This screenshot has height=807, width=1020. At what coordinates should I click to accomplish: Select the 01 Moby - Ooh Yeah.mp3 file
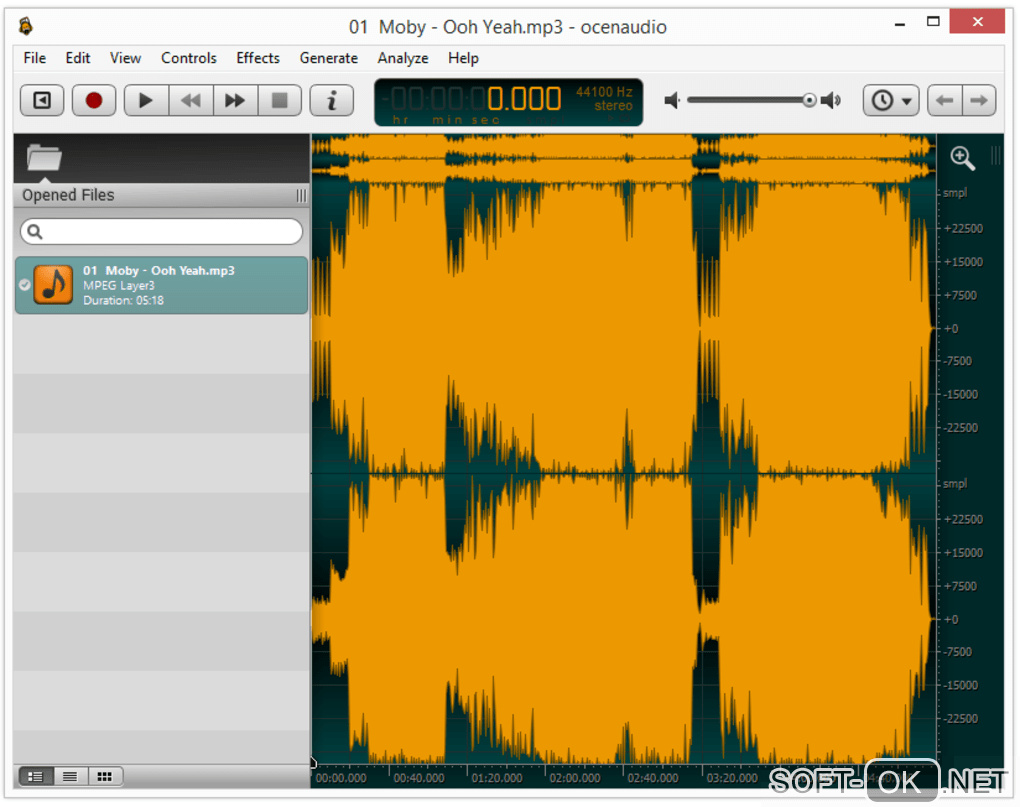click(161, 285)
